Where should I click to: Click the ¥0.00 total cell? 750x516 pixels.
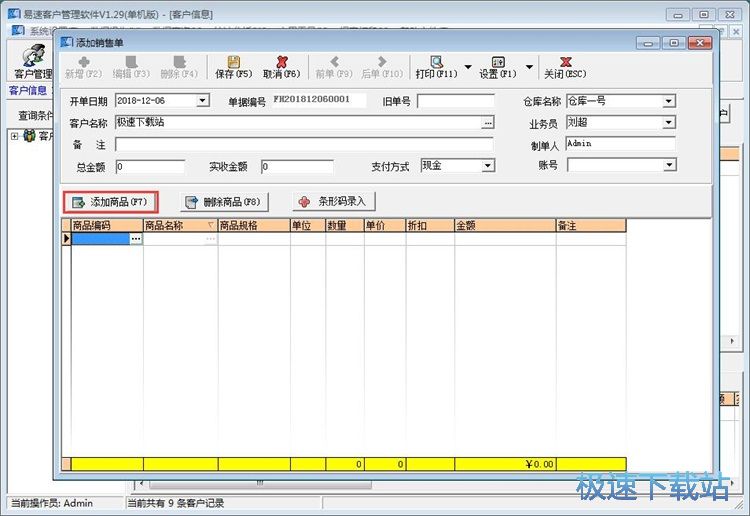506,464
